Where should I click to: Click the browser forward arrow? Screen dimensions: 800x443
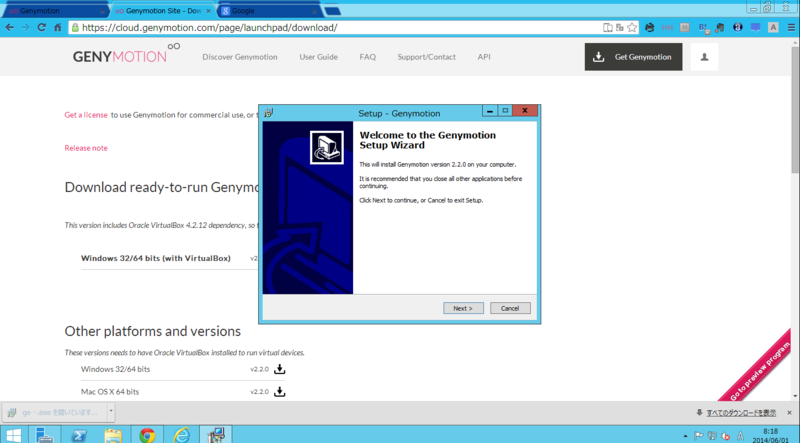[26, 28]
